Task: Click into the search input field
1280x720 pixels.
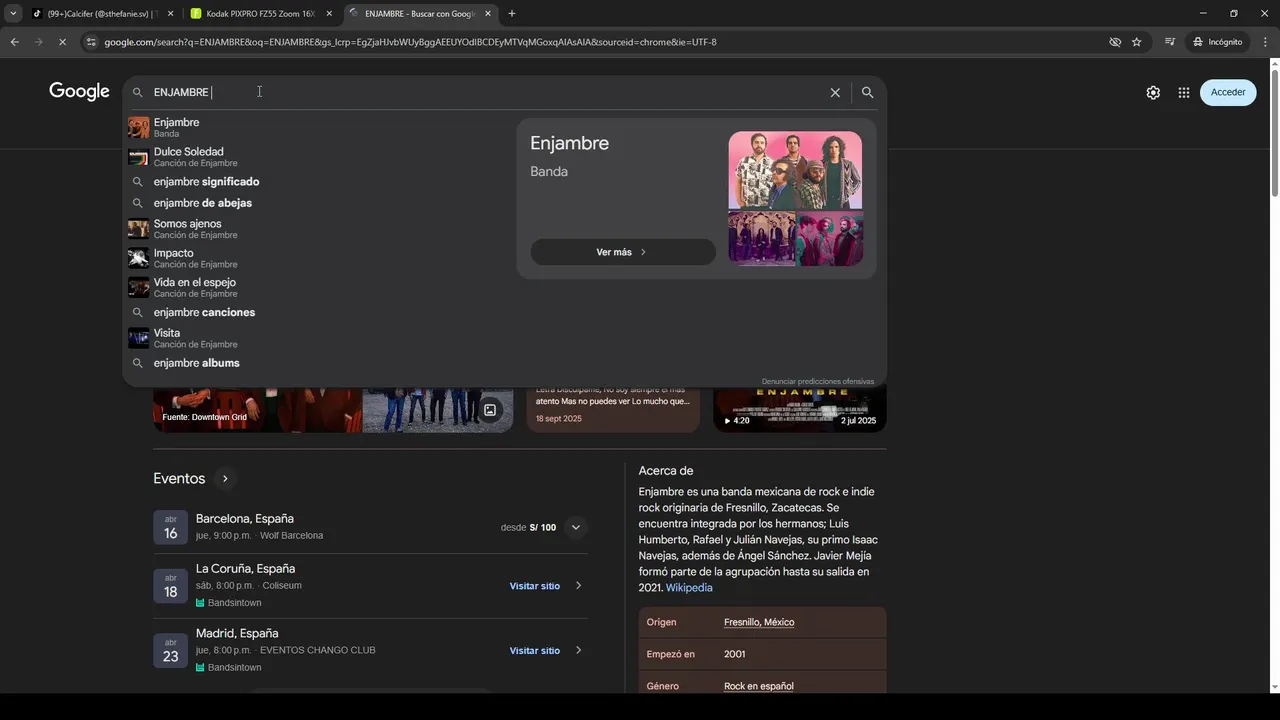Action: (x=488, y=92)
